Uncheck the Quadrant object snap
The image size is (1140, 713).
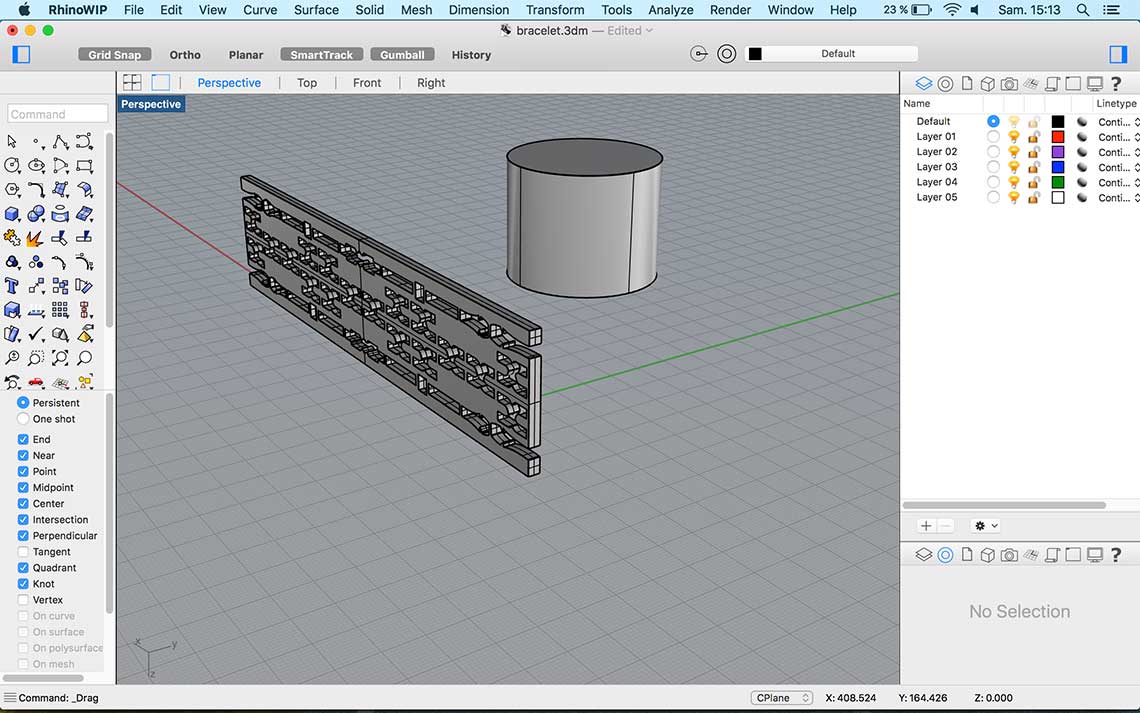click(23, 568)
